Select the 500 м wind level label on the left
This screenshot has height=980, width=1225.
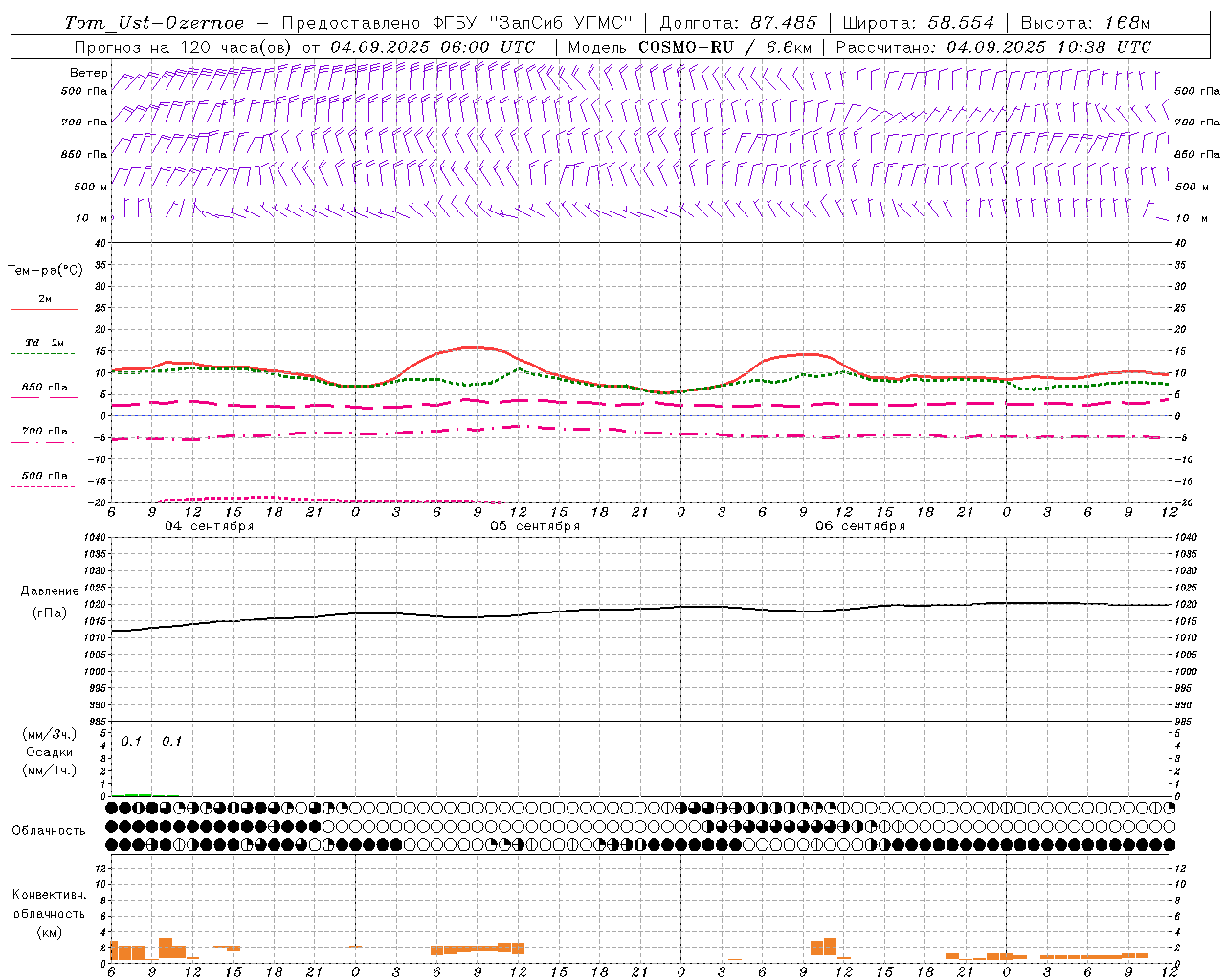click(x=92, y=187)
